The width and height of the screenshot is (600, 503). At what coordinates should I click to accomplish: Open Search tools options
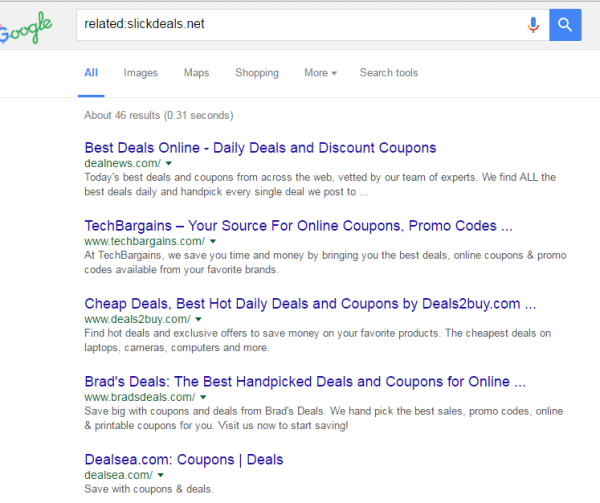tap(389, 73)
